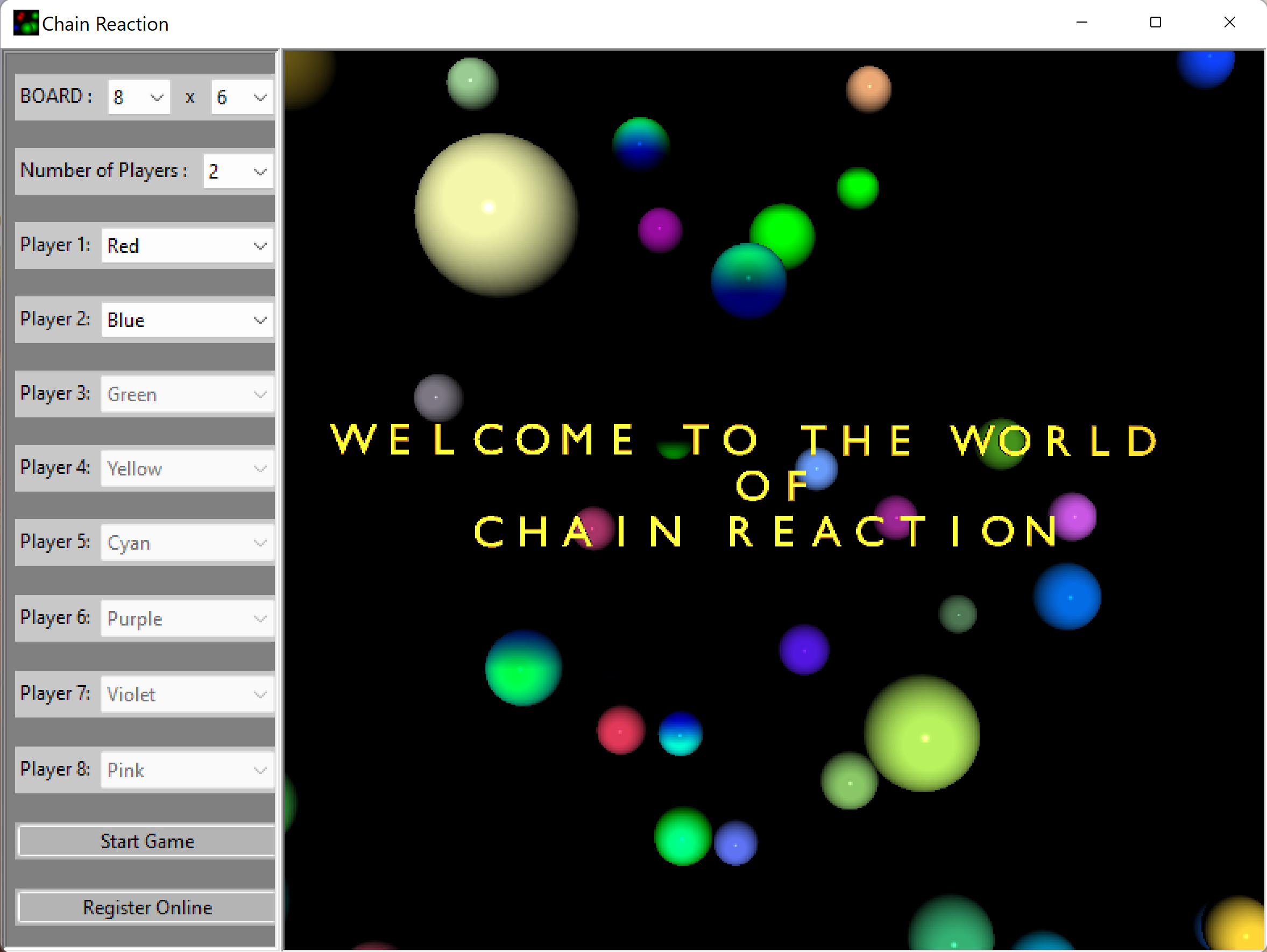The height and width of the screenshot is (952, 1267).
Task: Maximize the Chain Reaction window
Action: point(1155,23)
